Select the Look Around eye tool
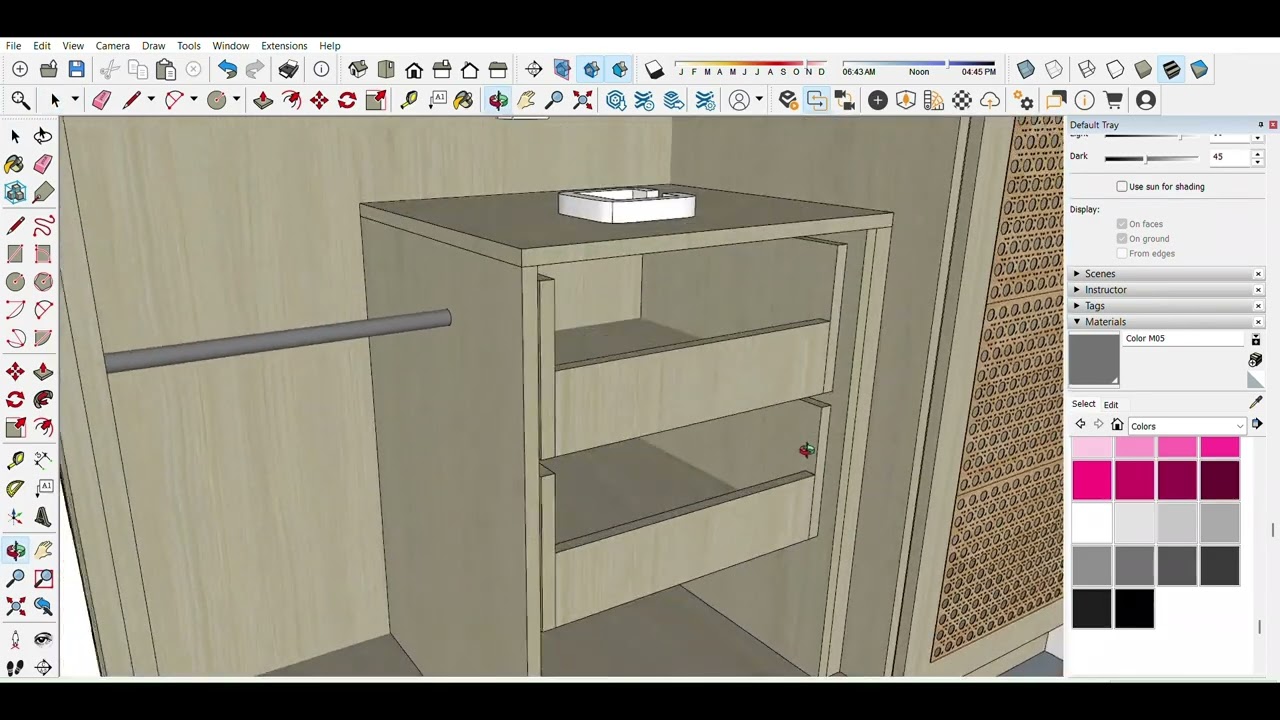The width and height of the screenshot is (1280, 720). 43,640
